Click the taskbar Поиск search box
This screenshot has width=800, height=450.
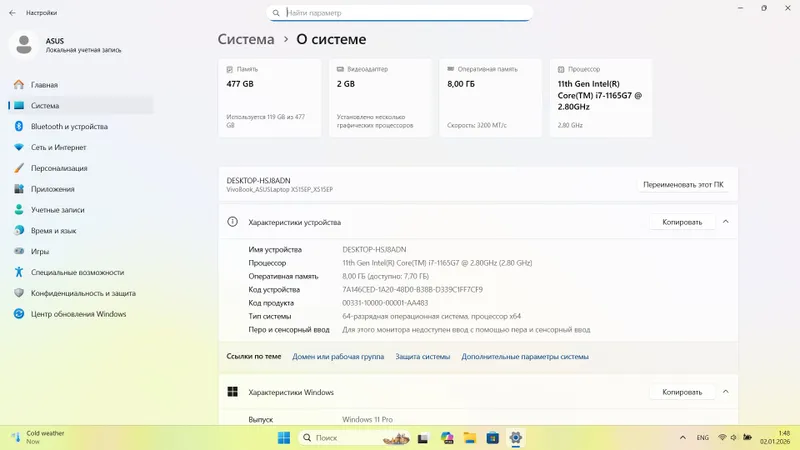(354, 438)
